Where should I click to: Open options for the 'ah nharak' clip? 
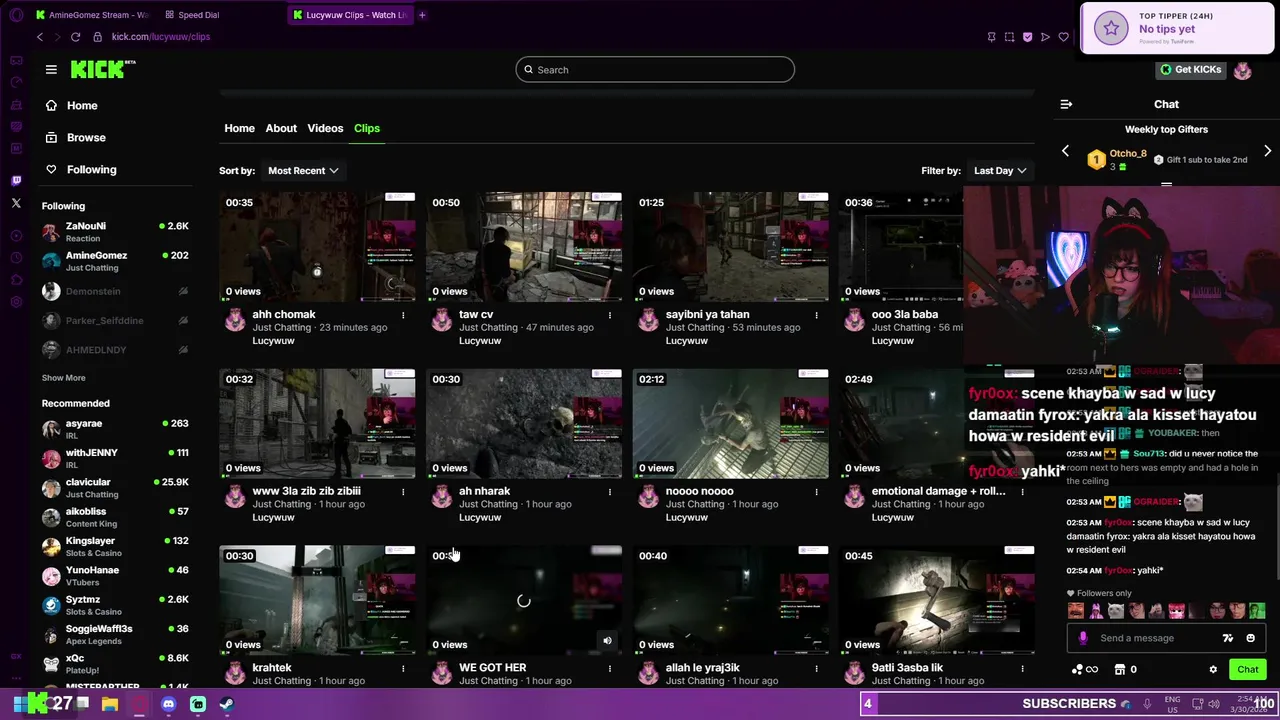[609, 492]
